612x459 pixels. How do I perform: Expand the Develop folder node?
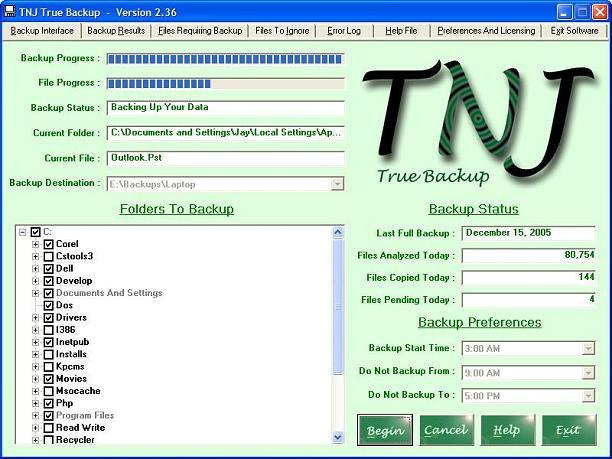click(x=36, y=281)
